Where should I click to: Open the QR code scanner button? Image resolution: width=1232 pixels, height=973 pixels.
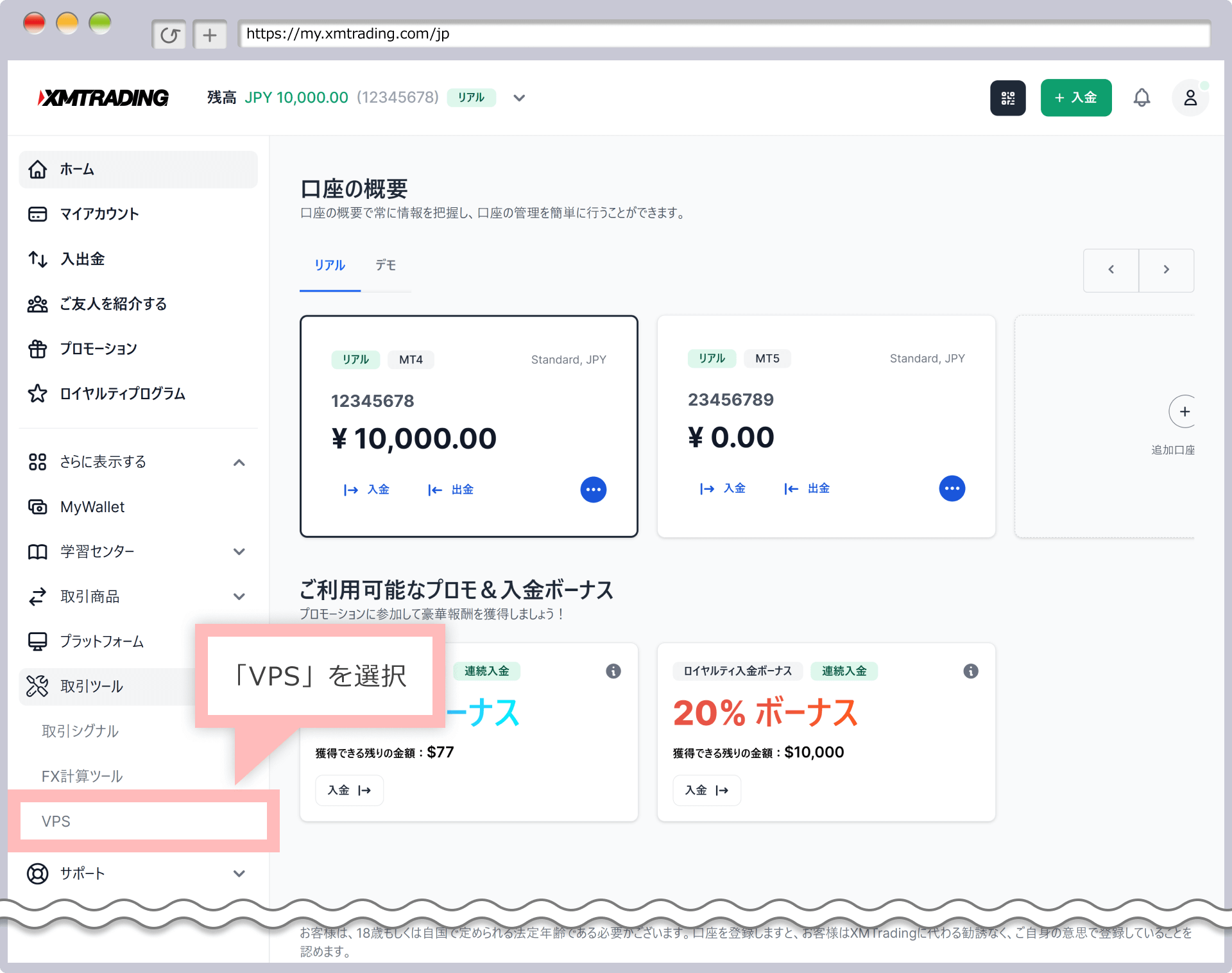[x=1007, y=98]
